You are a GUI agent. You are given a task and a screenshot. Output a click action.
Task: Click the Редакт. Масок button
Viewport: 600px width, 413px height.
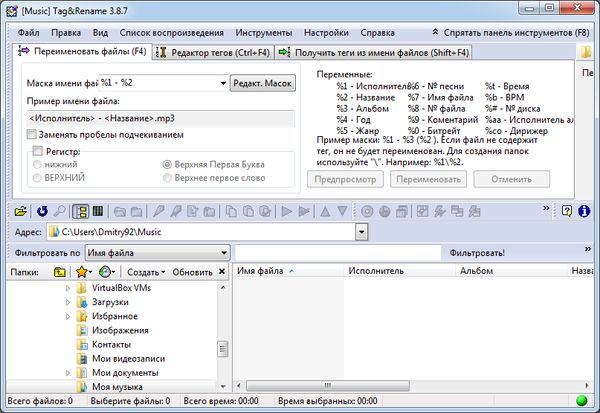[x=263, y=83]
